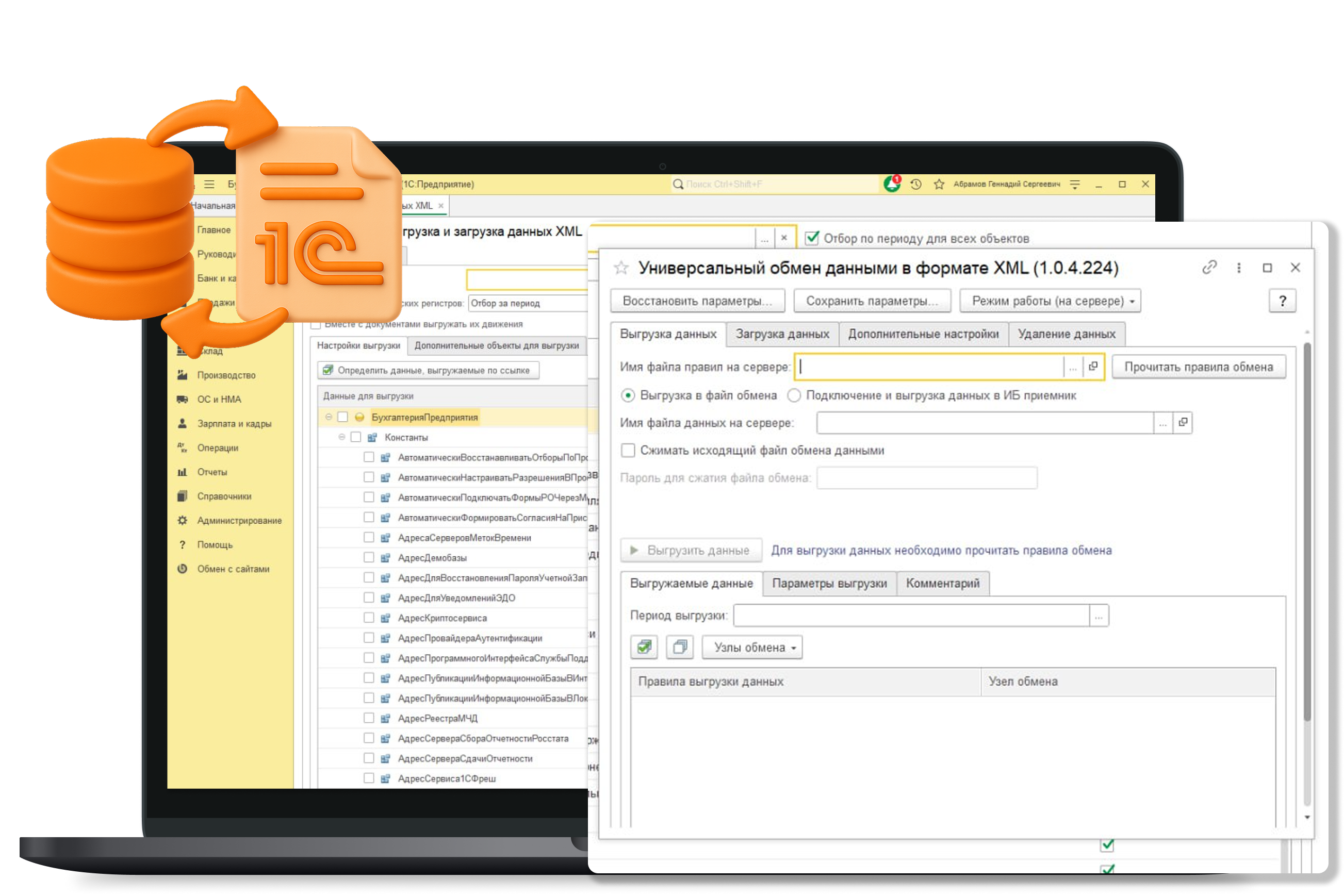Click Определить данные, выгружаемые по ссылке
This screenshot has width=1344, height=896.
pos(428,370)
